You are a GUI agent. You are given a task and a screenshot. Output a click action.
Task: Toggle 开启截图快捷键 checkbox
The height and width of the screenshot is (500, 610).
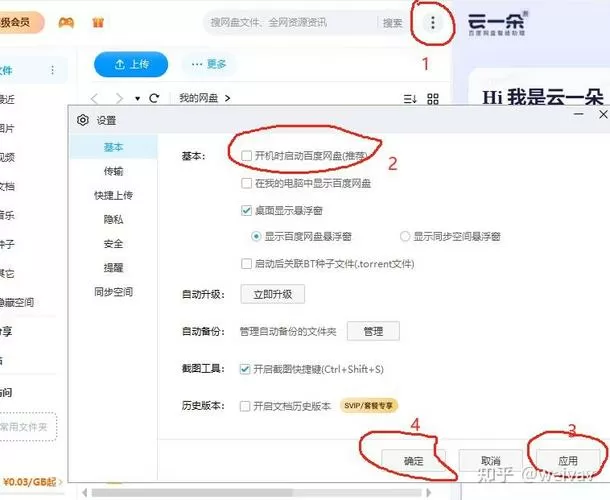coord(245,369)
